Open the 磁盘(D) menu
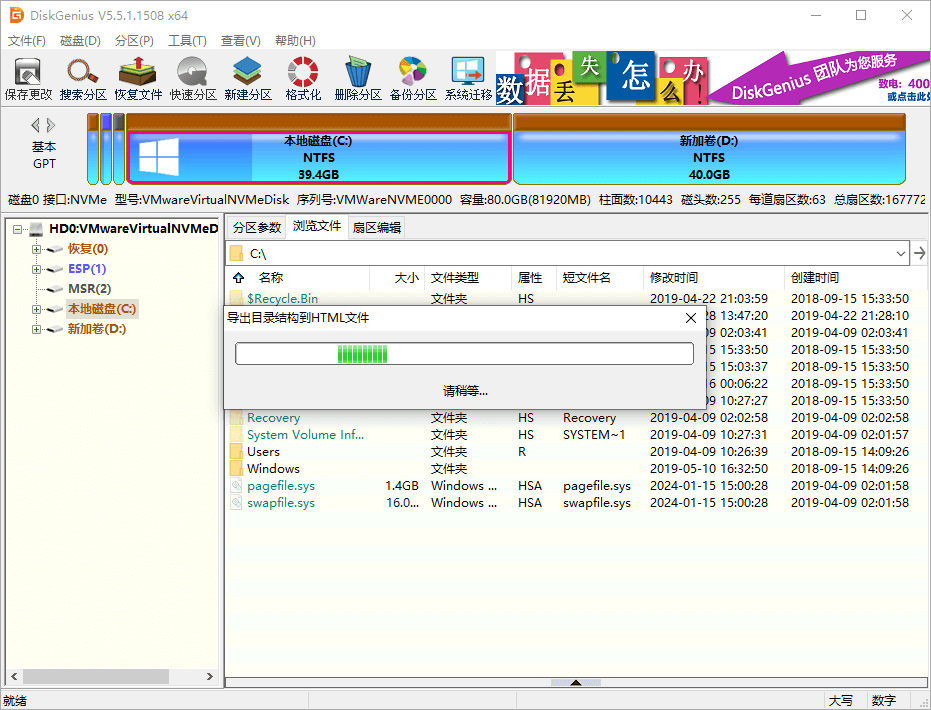 (x=80, y=40)
